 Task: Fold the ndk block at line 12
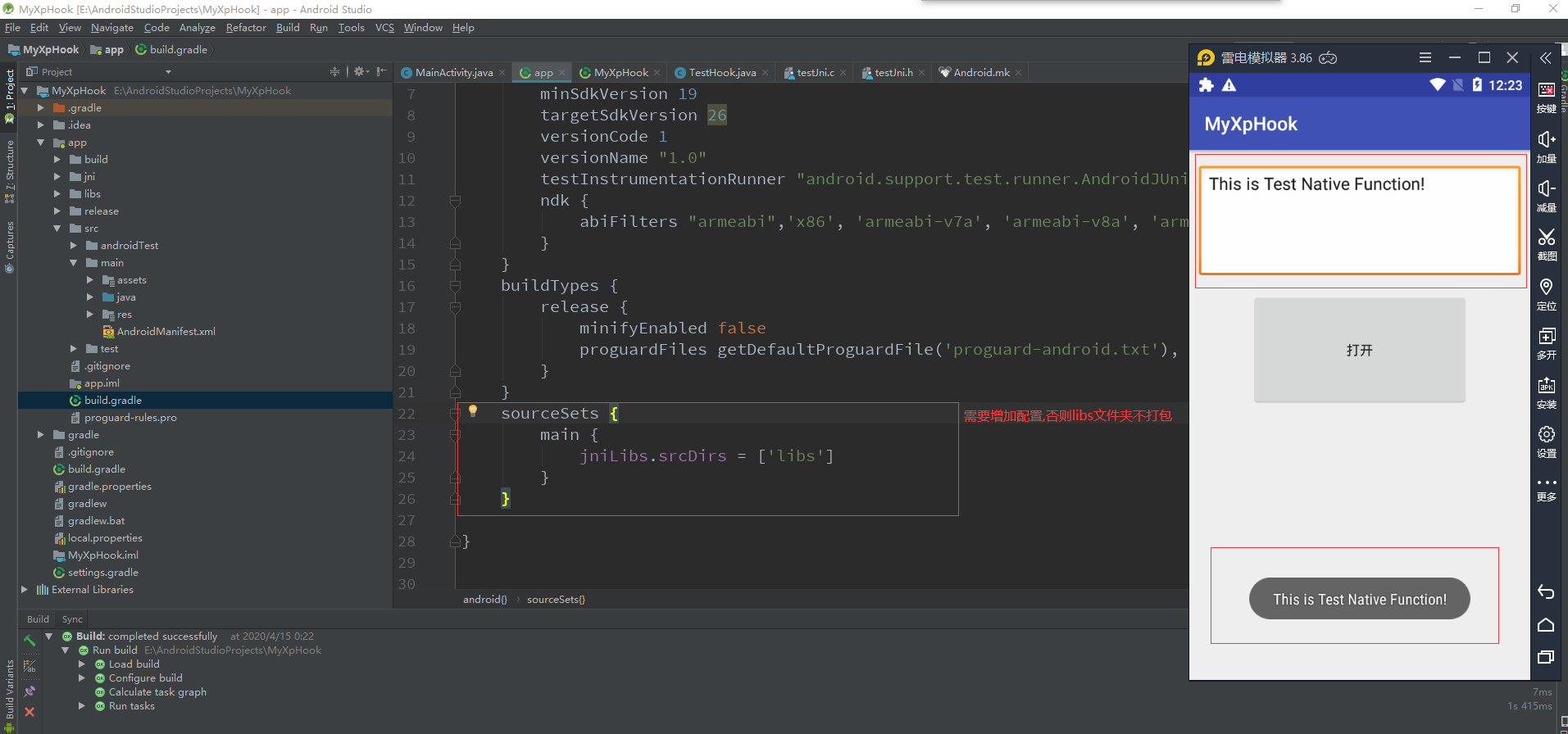pos(455,201)
